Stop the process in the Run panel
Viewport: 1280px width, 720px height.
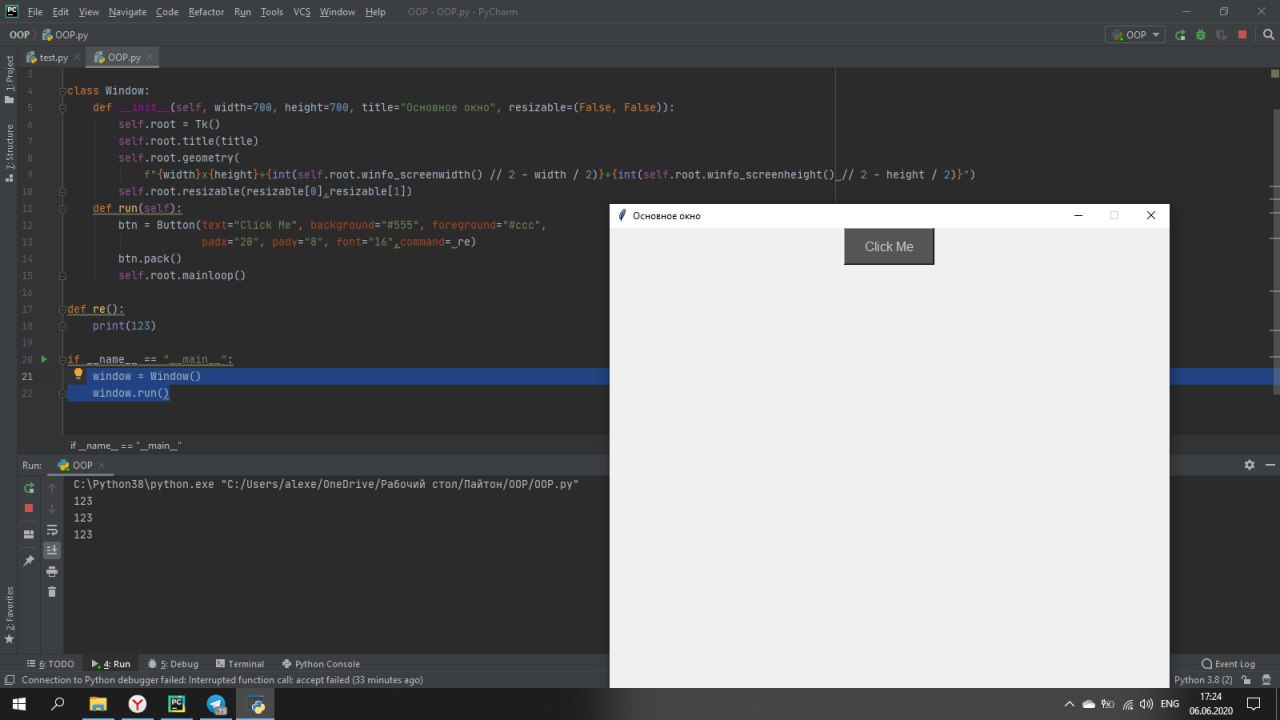29,508
